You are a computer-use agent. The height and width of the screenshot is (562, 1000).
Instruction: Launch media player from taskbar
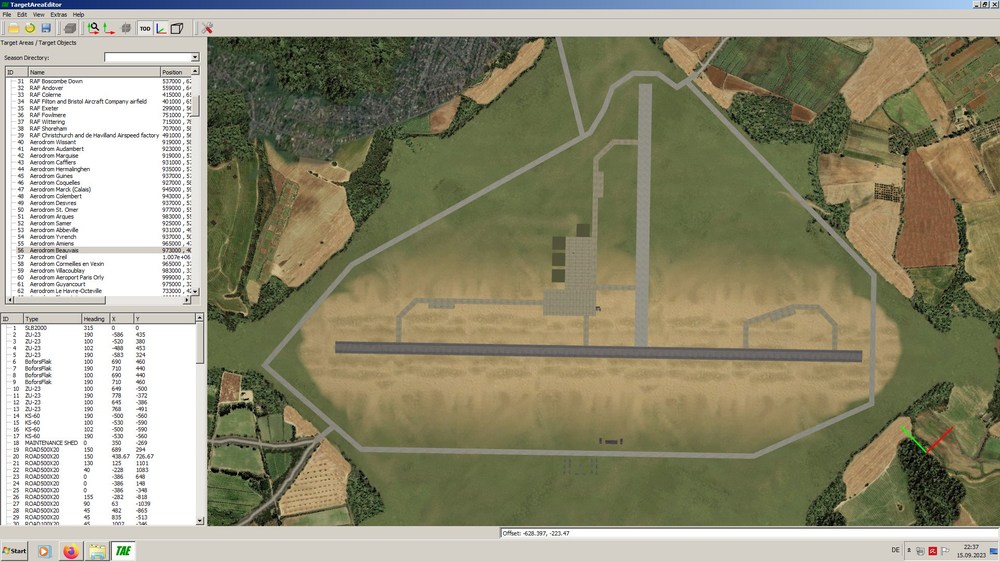pos(44,551)
